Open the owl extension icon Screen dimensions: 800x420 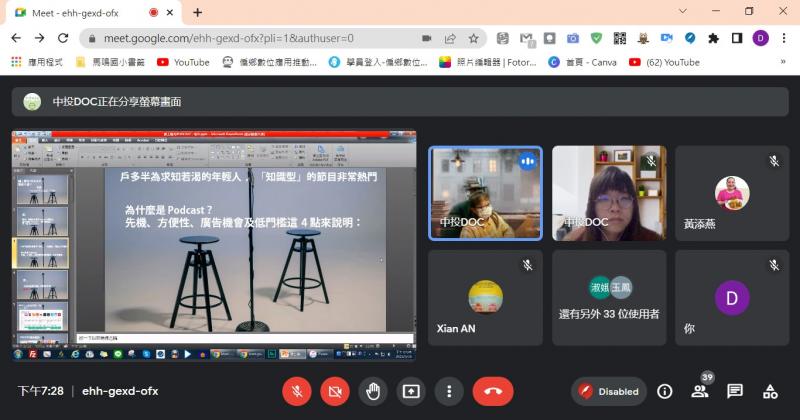tap(643, 38)
